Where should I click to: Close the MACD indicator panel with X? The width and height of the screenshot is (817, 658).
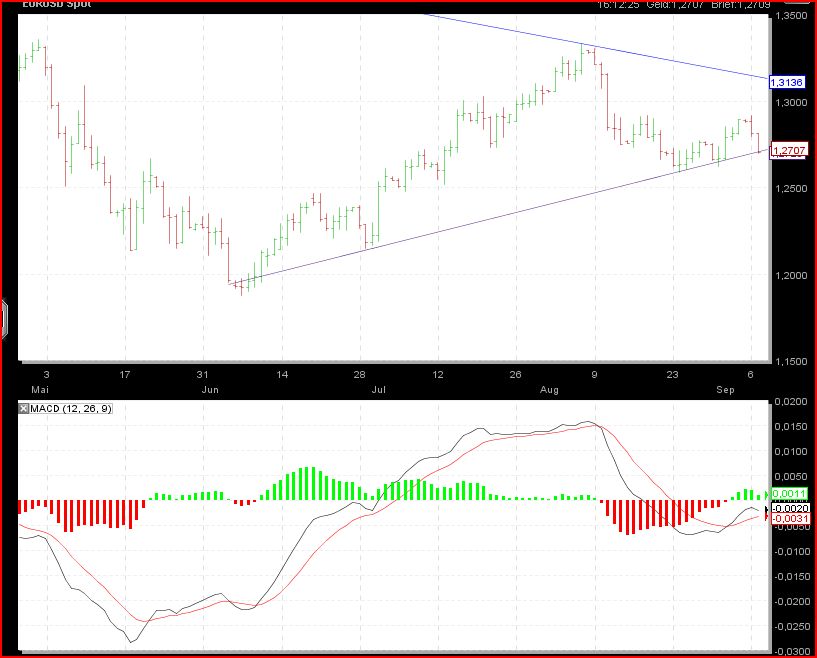click(25, 409)
